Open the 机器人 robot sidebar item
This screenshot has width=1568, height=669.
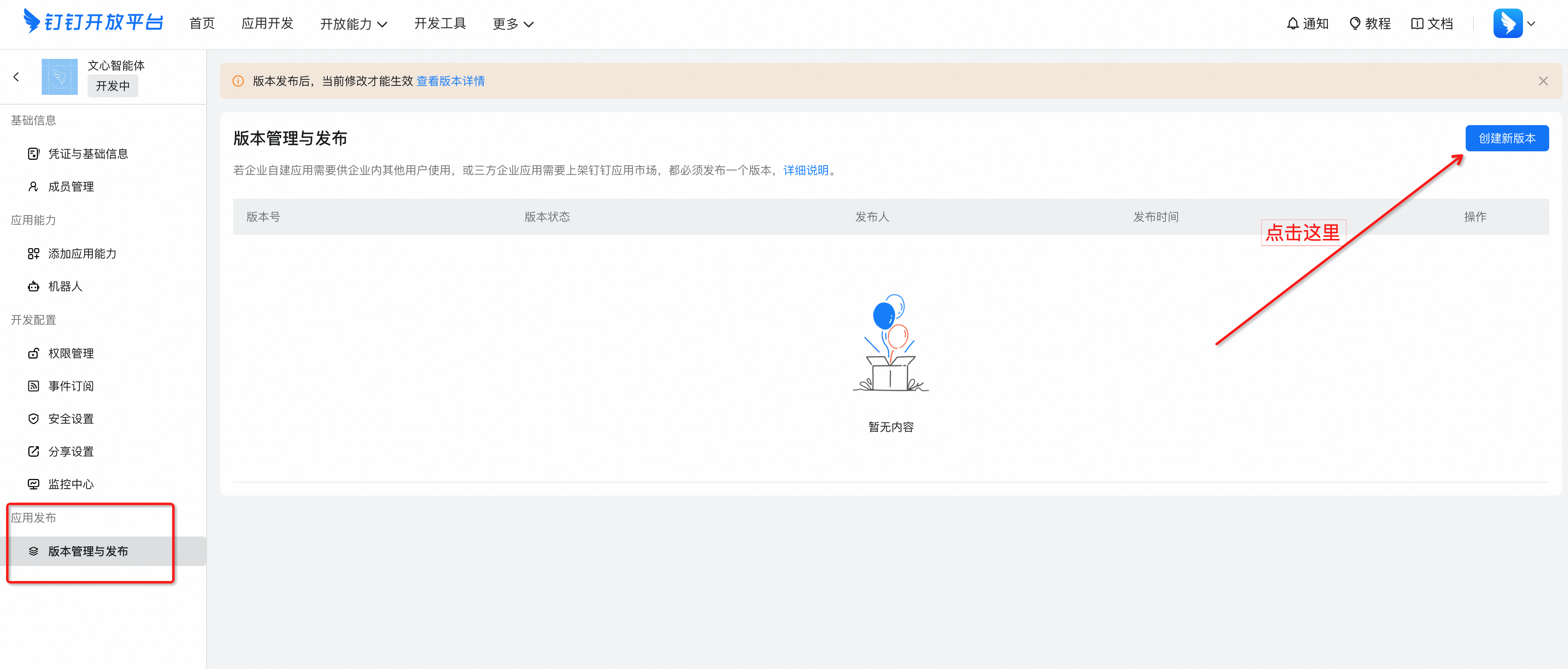(65, 287)
